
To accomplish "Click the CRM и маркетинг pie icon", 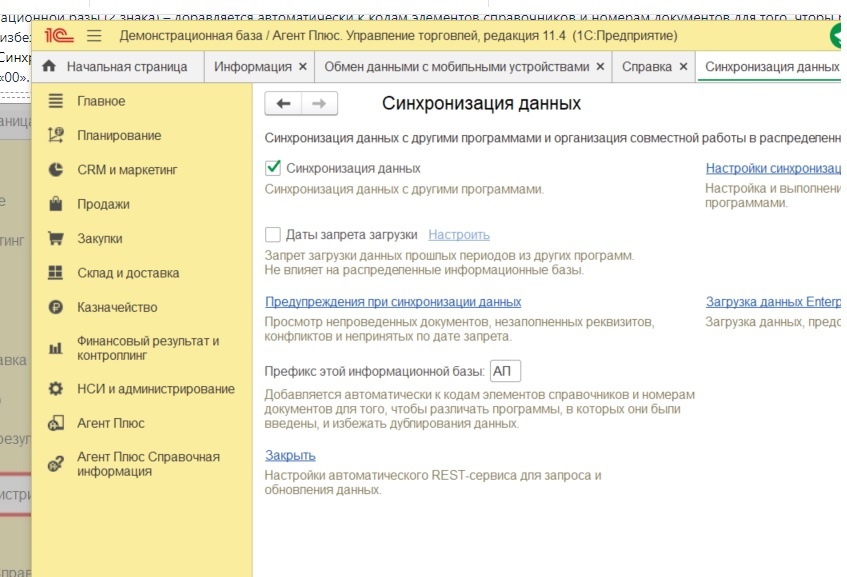I will coord(56,170).
